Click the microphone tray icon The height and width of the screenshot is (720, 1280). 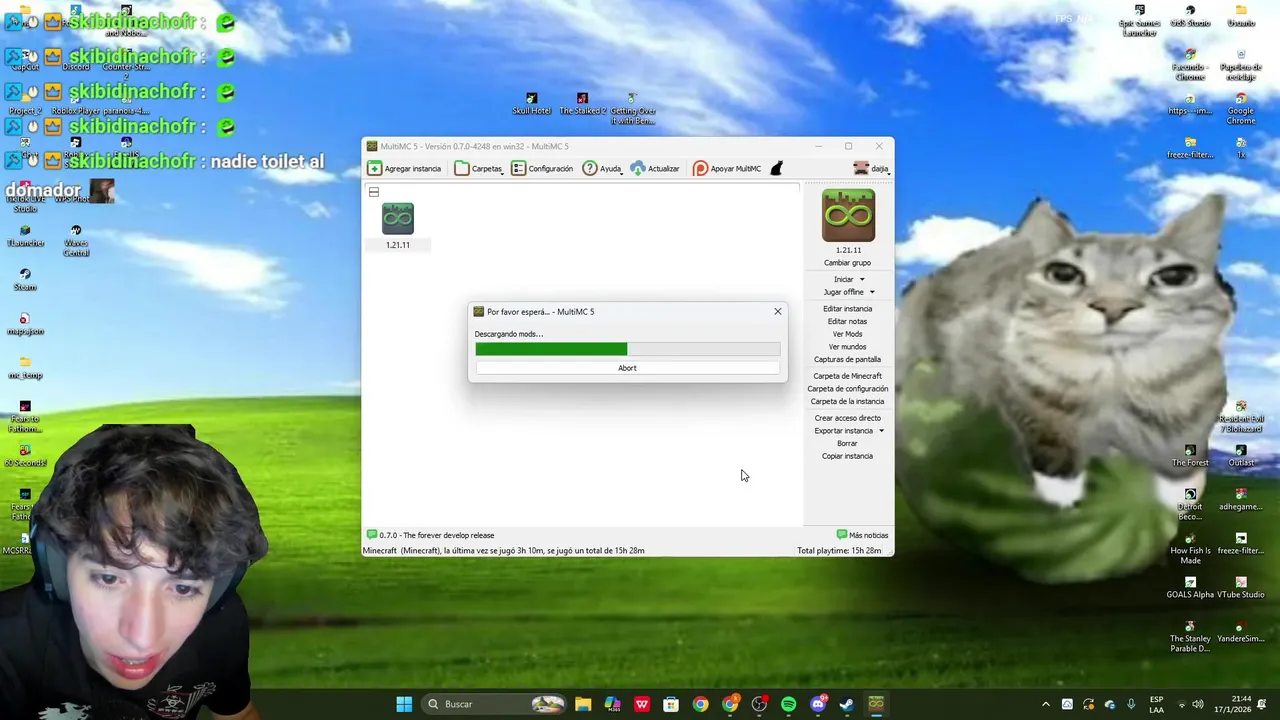[1131, 704]
